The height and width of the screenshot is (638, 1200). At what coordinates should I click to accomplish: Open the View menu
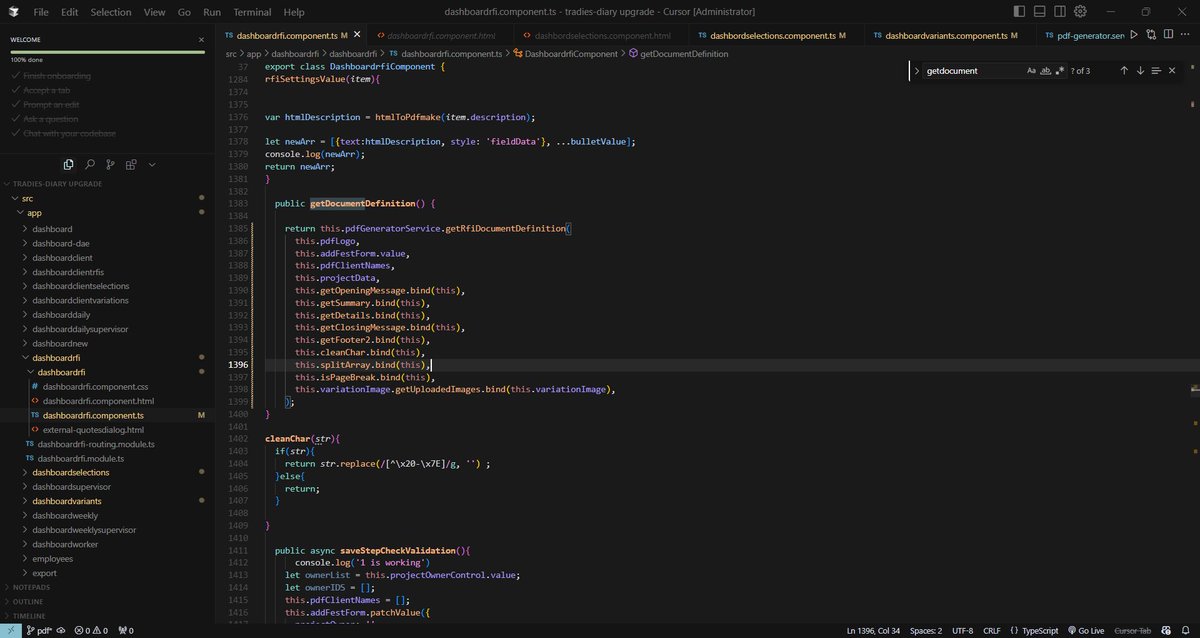pyautogui.click(x=154, y=12)
